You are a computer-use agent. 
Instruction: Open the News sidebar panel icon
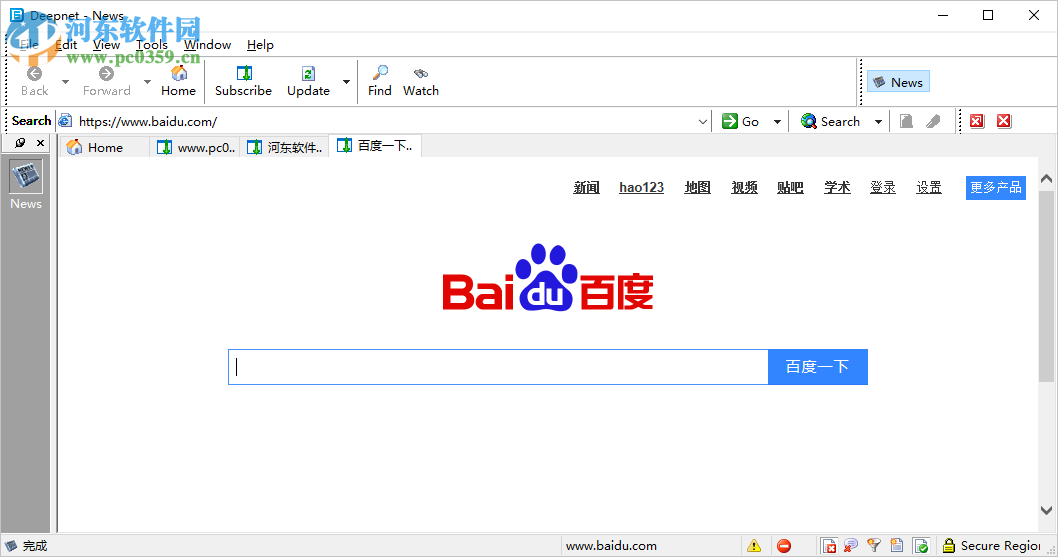26,177
